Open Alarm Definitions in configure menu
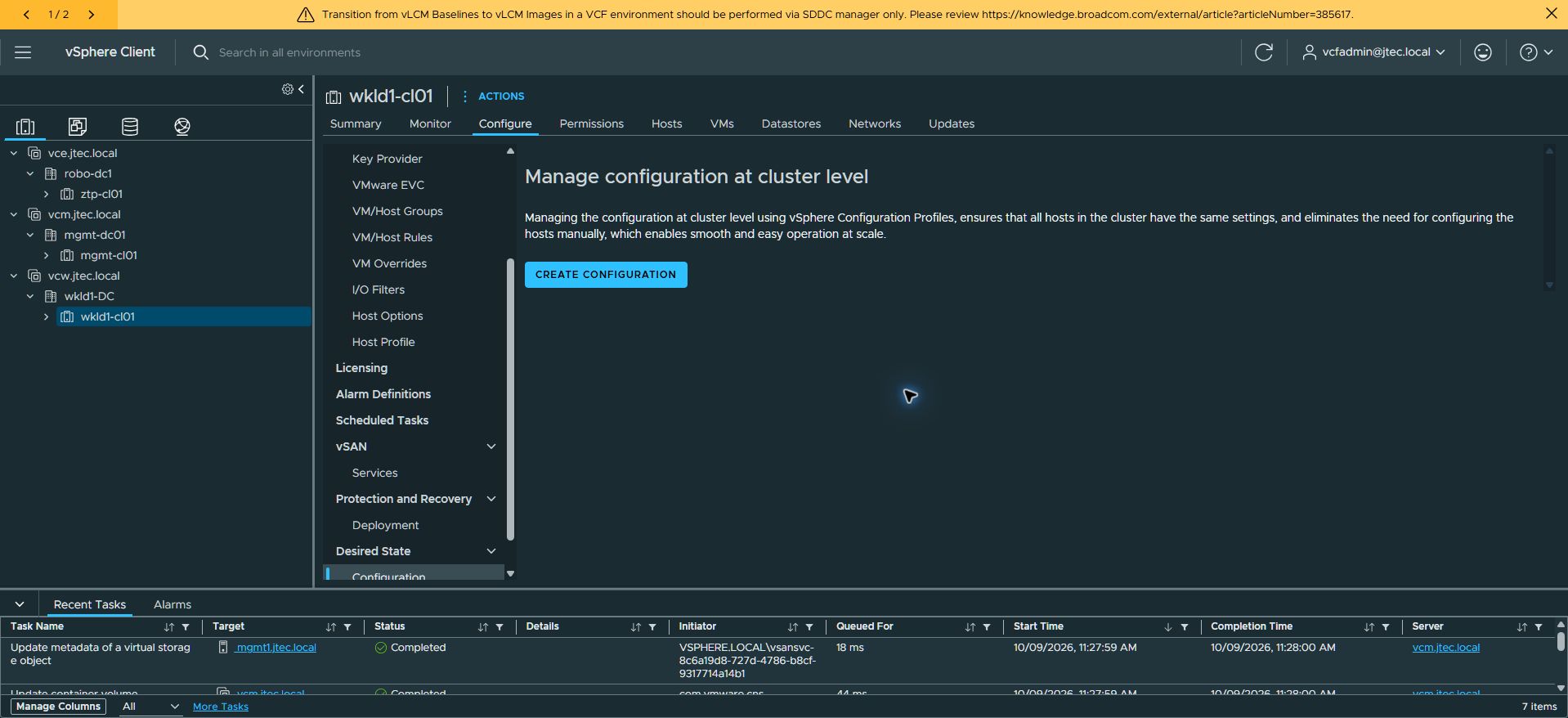 pyautogui.click(x=383, y=394)
